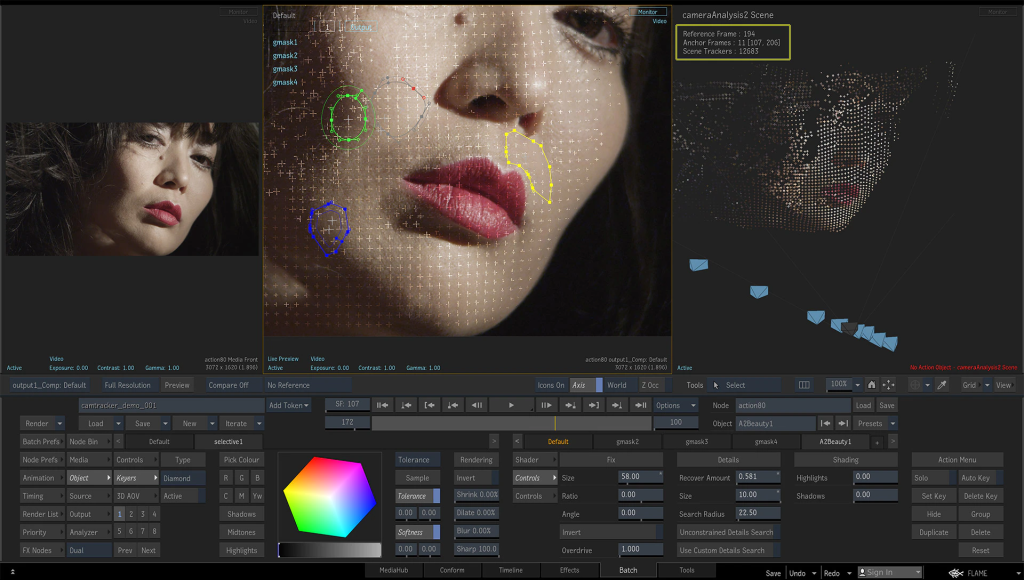Turn on Auto Key in the Action Menu panel
The image size is (1024, 580).
point(977,478)
